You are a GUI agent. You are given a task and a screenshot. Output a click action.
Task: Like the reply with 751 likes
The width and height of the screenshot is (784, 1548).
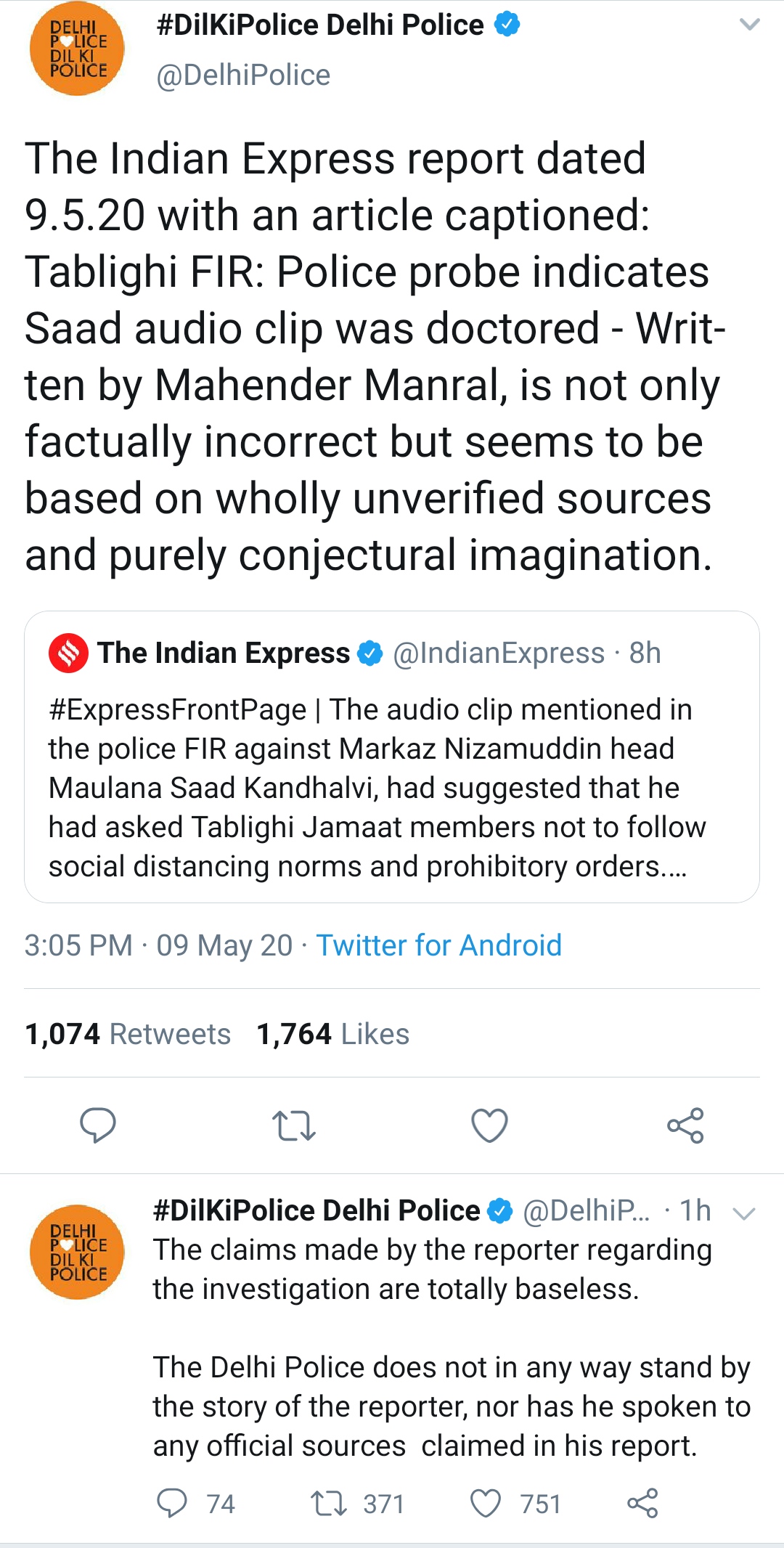[x=486, y=1503]
